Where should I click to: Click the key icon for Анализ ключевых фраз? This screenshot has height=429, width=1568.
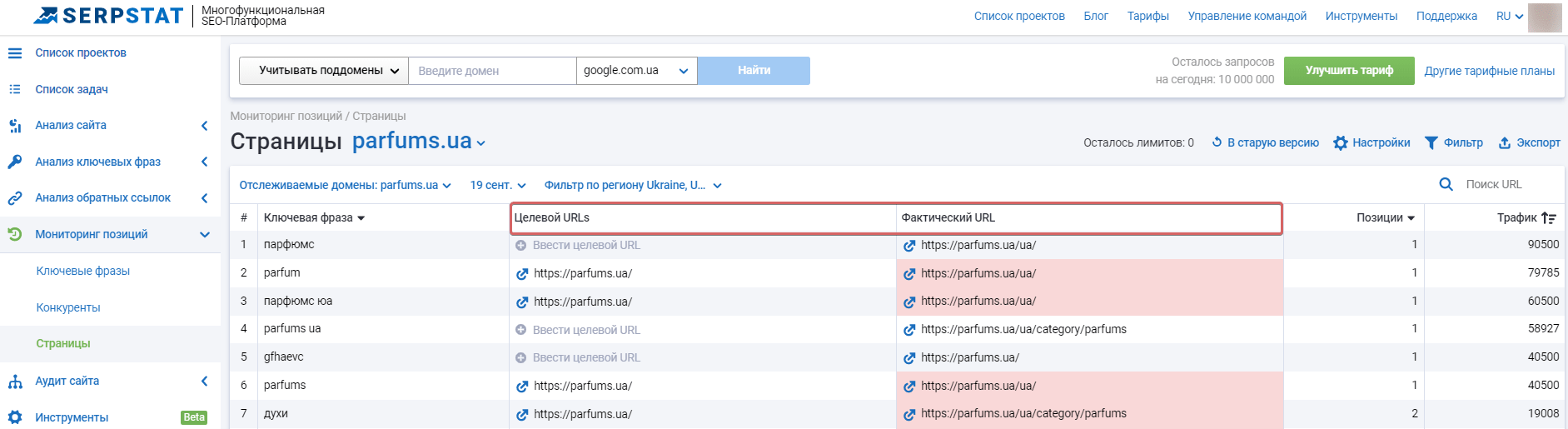tap(15, 162)
